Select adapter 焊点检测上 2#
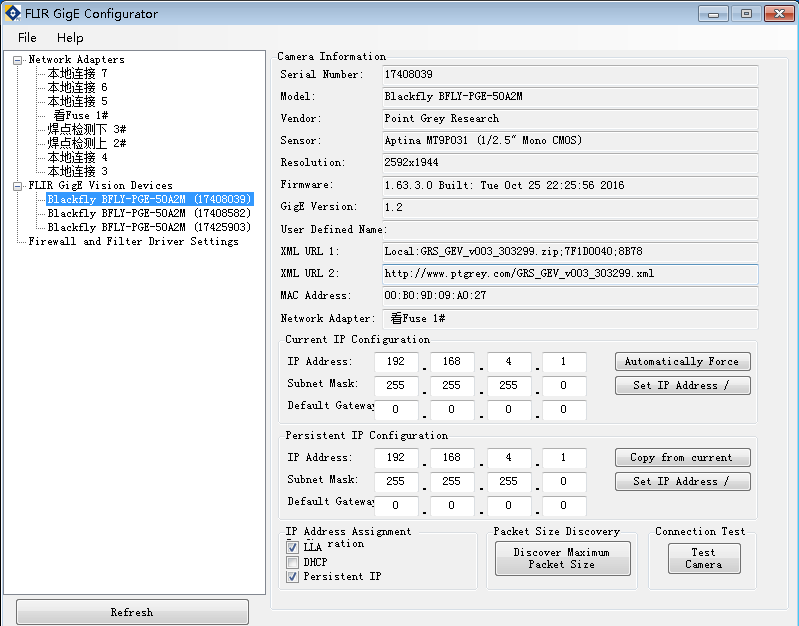This screenshot has width=799, height=626. click(x=87, y=143)
